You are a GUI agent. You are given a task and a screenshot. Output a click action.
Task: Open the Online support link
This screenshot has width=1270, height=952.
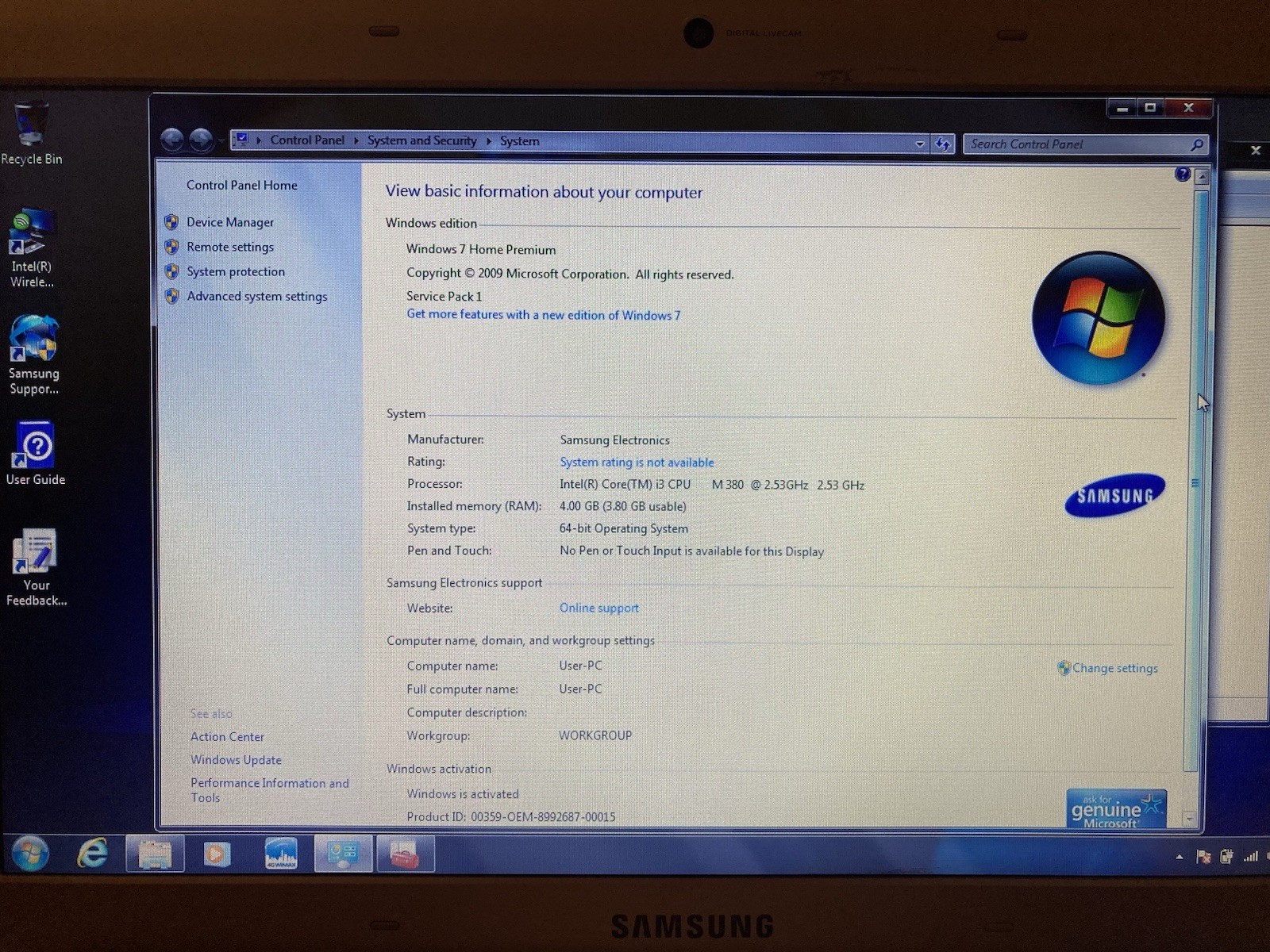click(599, 608)
